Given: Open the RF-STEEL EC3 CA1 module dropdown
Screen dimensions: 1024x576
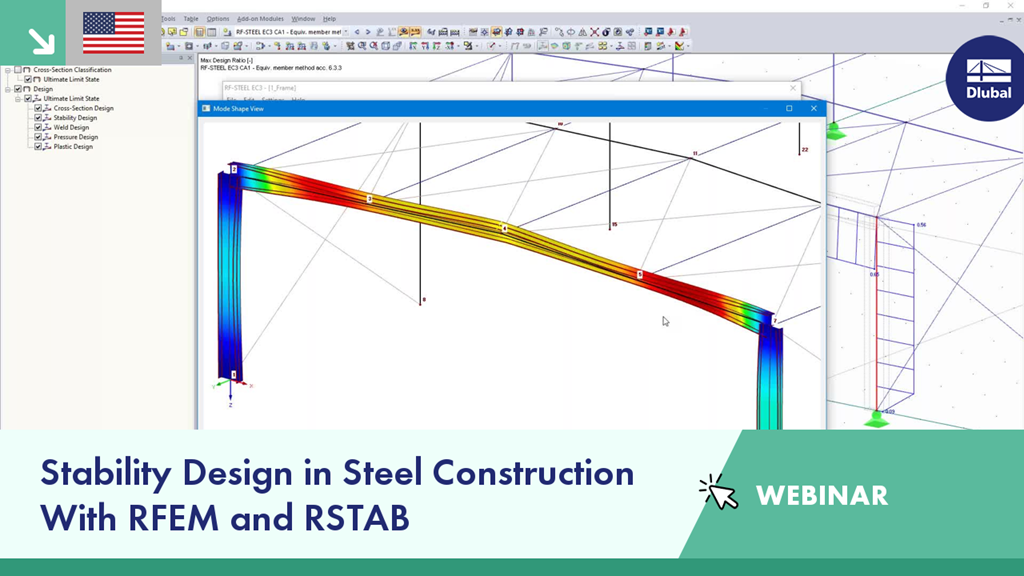Looking at the screenshot, I should pyautogui.click(x=346, y=32).
